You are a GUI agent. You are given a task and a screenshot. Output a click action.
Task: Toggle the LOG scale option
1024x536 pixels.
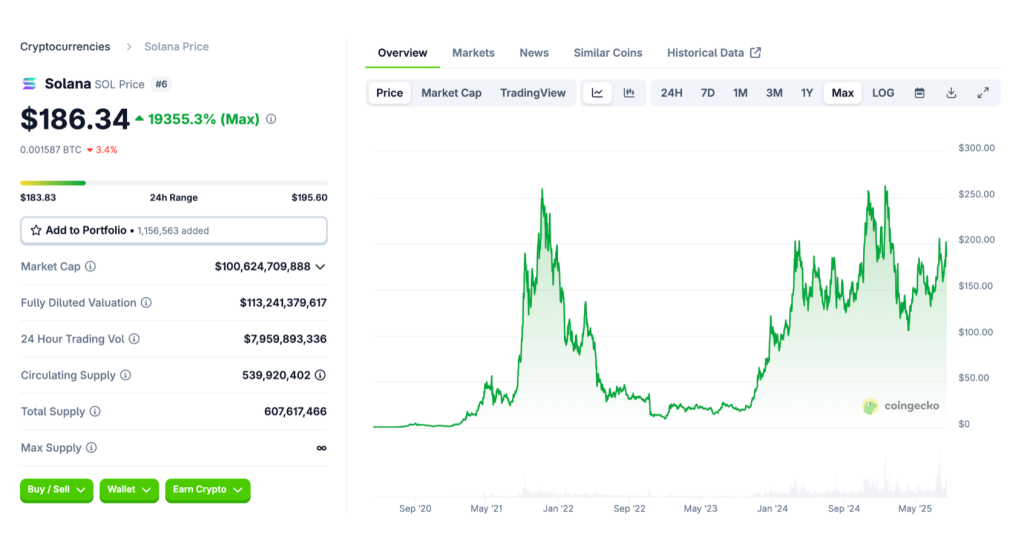point(883,93)
